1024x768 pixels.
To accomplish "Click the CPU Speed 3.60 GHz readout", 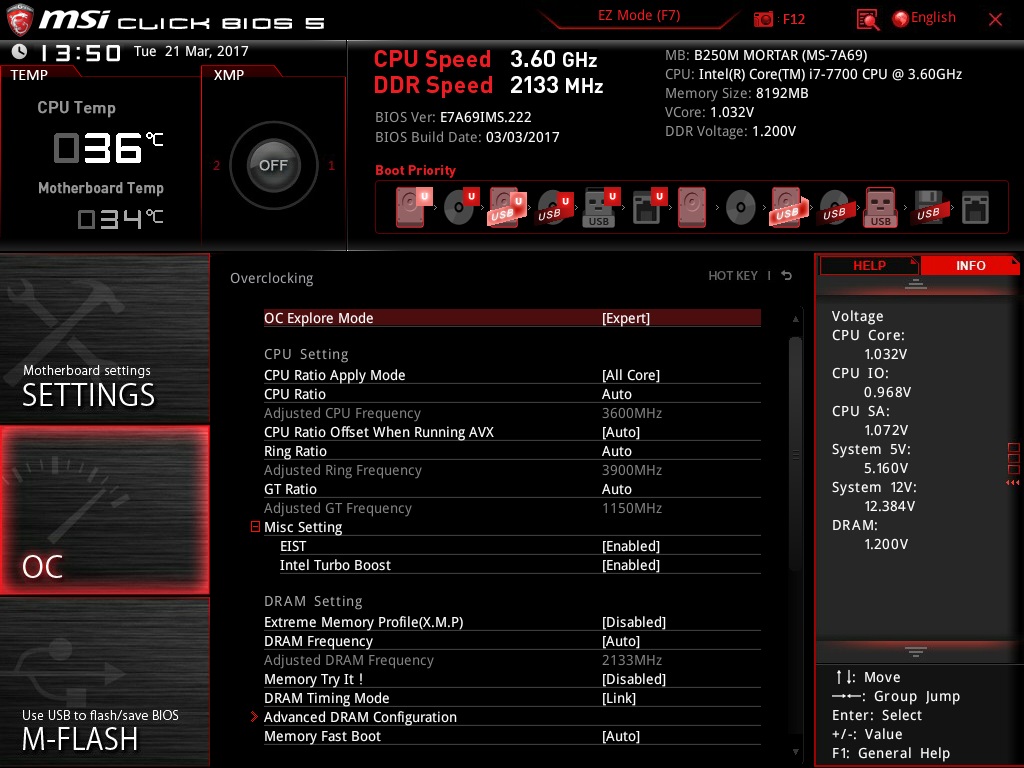I will coord(485,59).
